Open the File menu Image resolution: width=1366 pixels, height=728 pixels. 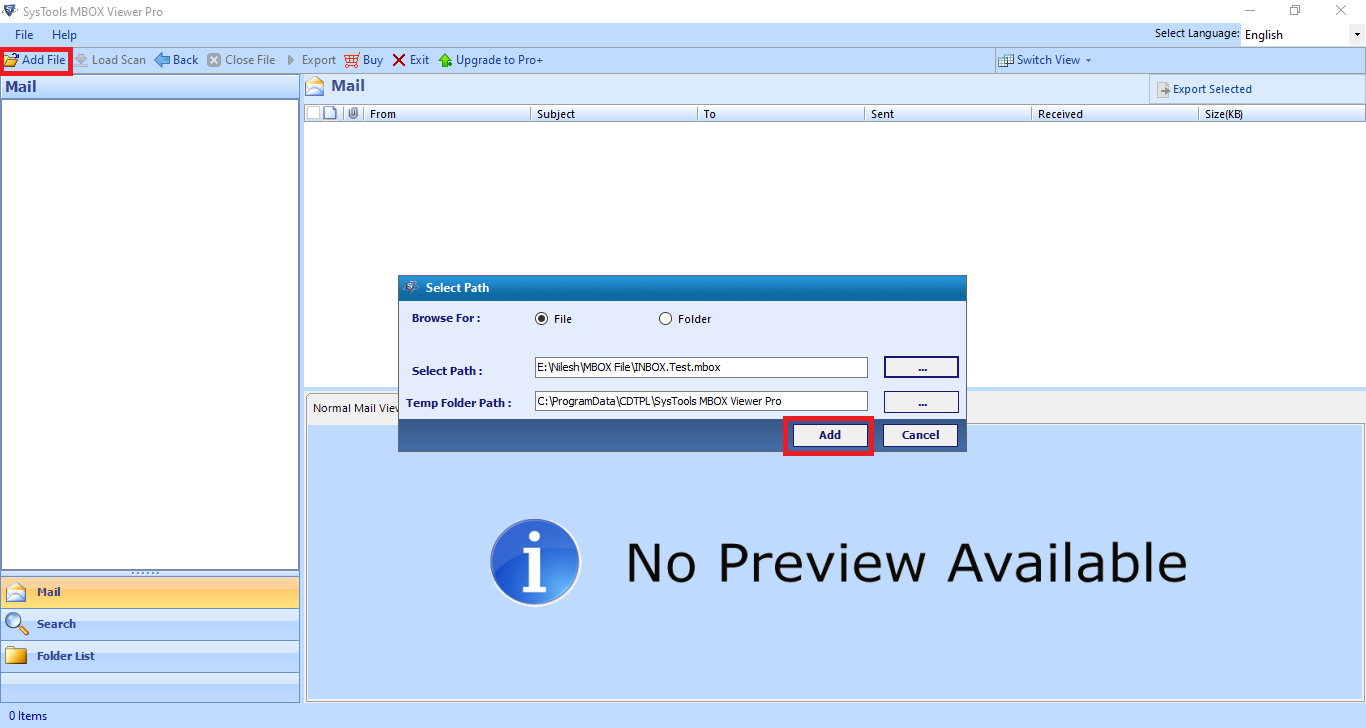click(x=24, y=35)
